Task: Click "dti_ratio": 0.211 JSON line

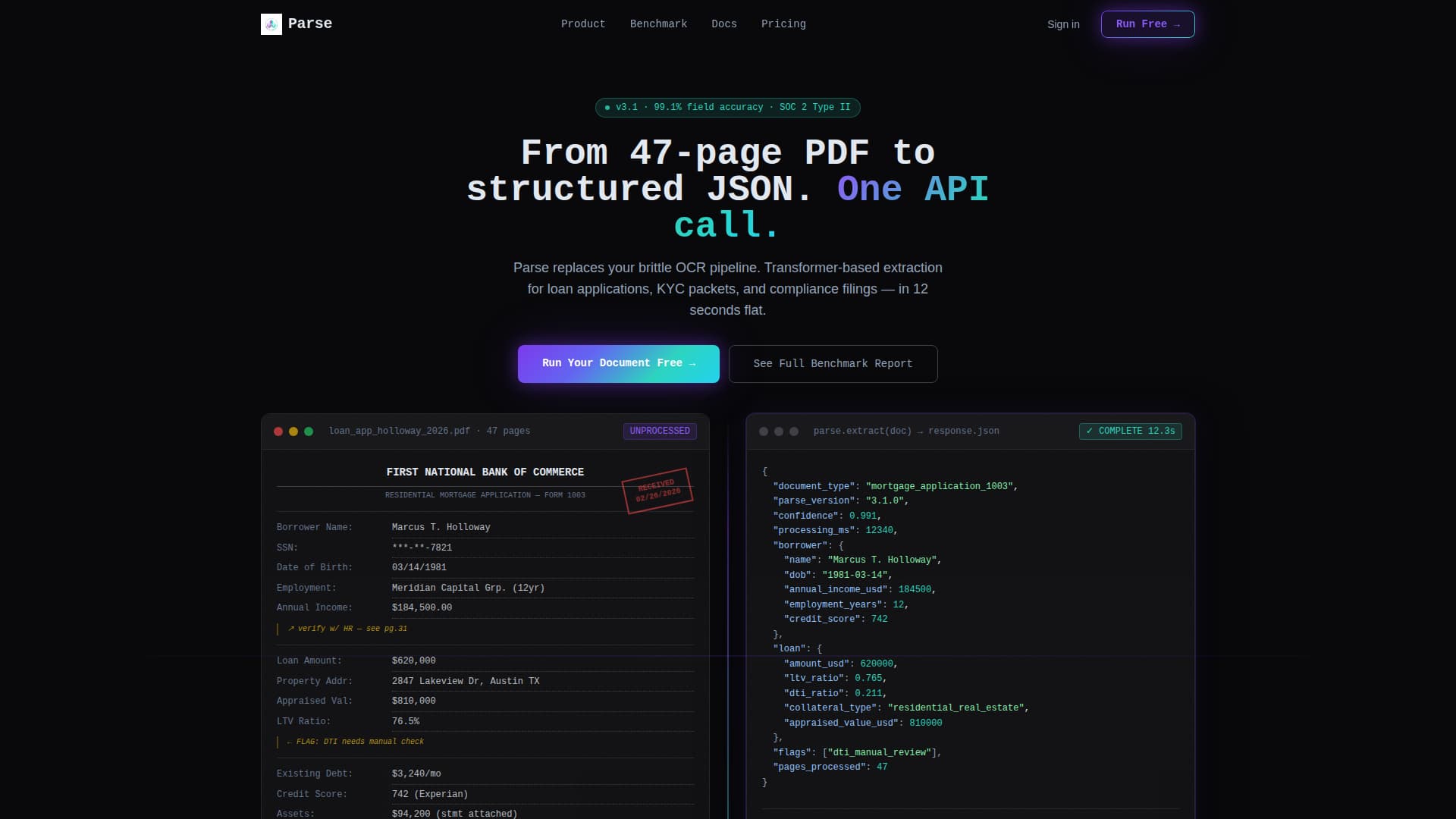Action: tap(836, 694)
